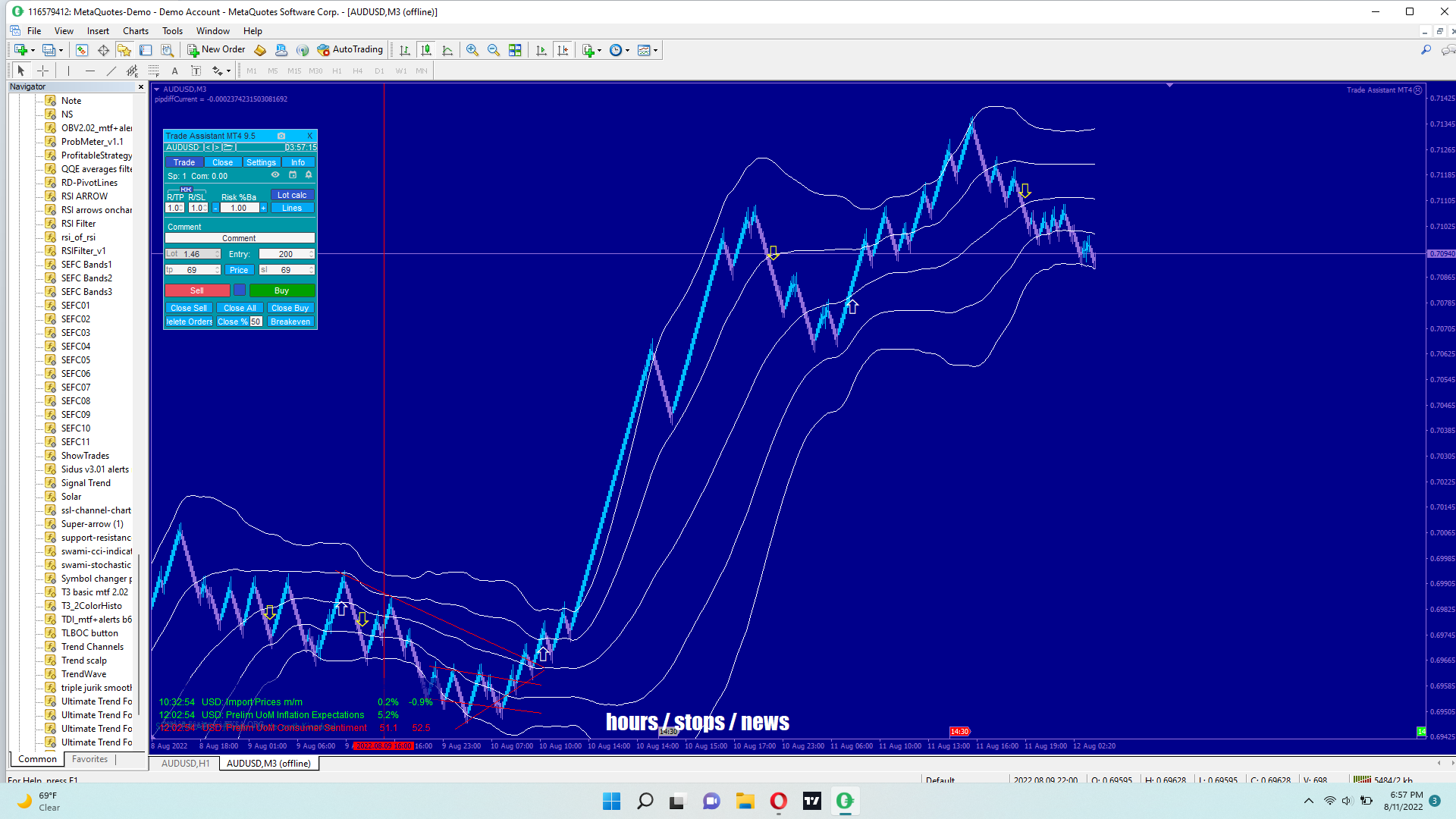Viewport: 1456px width, 819px height.
Task: Open the Strategy Tester magnifier icon
Action: (168, 50)
